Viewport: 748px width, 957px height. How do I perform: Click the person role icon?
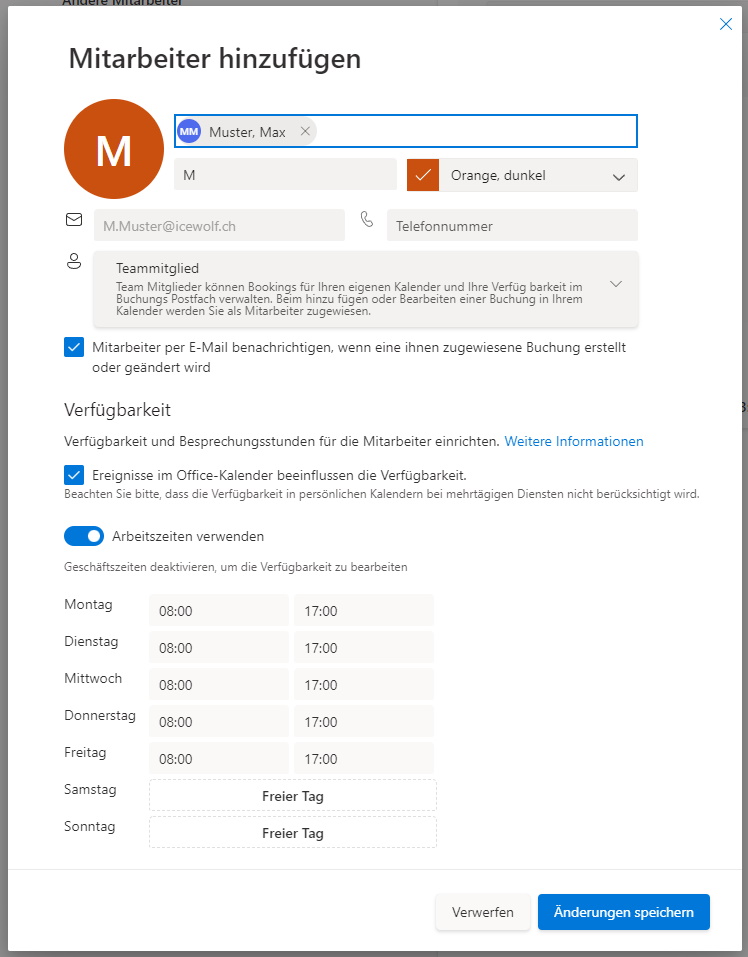[x=74, y=261]
